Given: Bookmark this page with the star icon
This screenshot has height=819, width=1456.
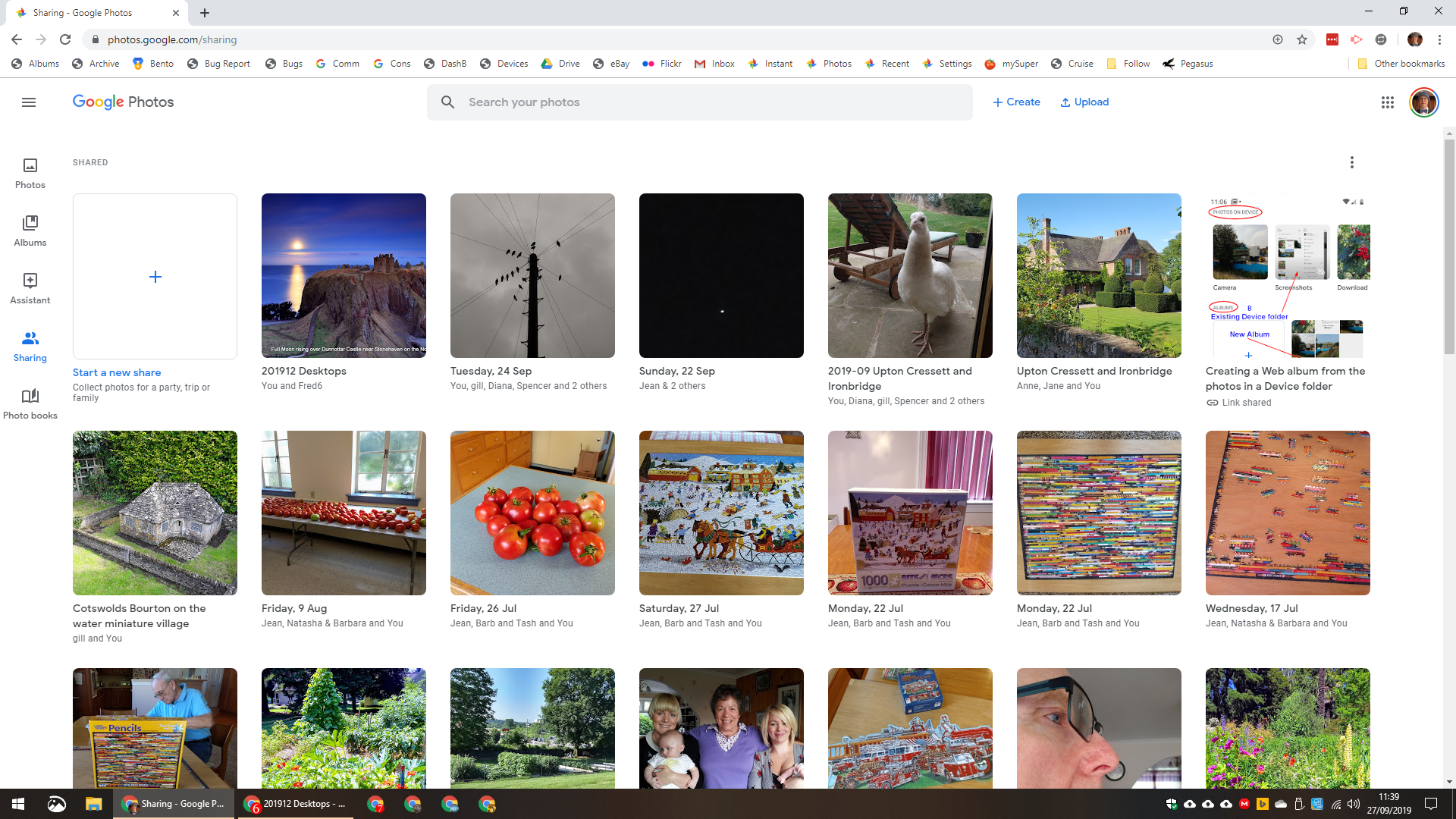Looking at the screenshot, I should pos(1302,39).
